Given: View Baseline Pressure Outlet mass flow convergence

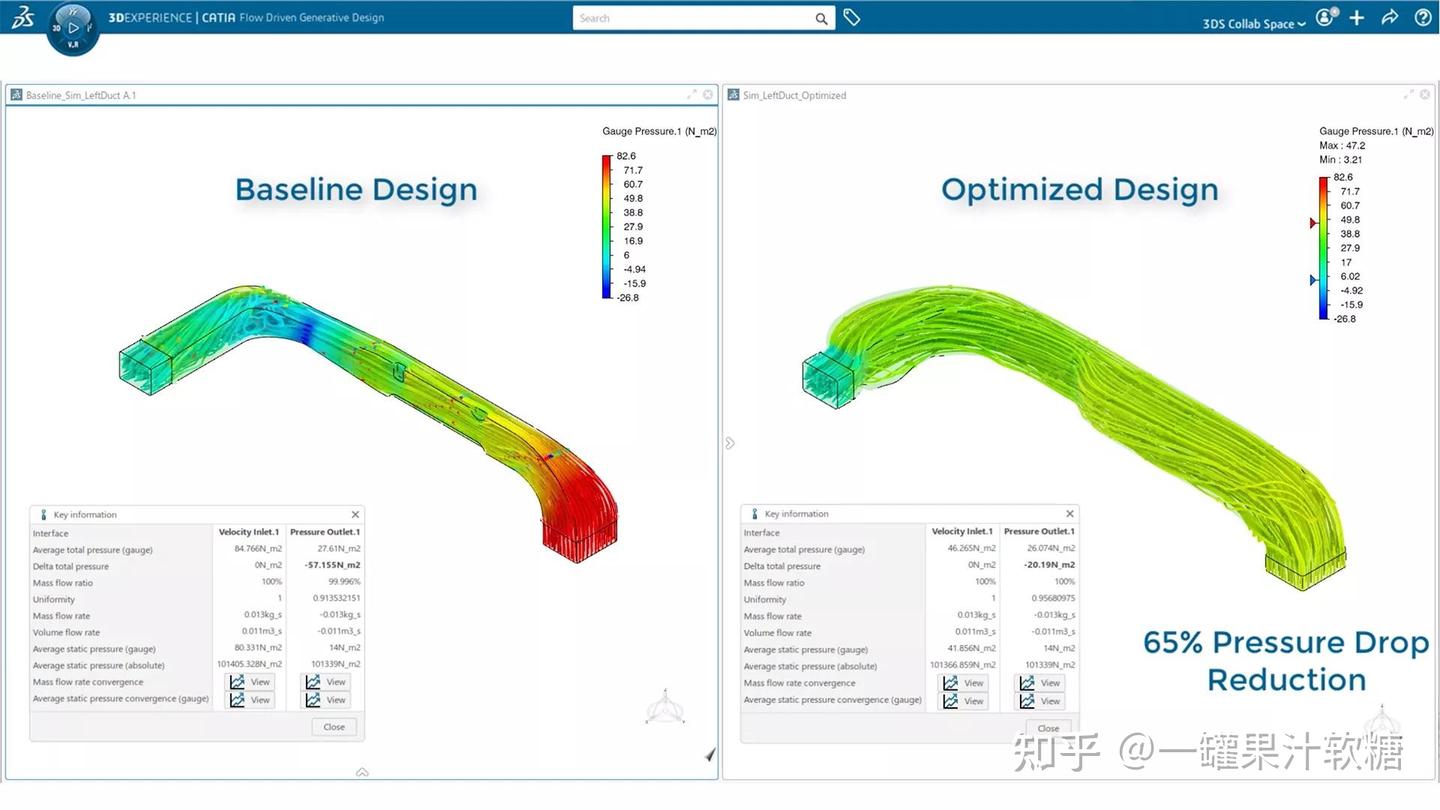Looking at the screenshot, I should pyautogui.click(x=326, y=682).
